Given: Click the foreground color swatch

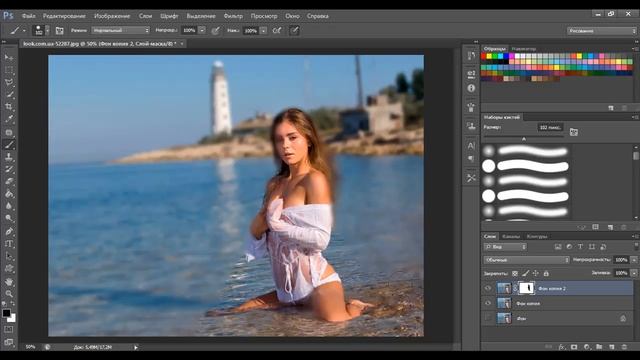Looking at the screenshot, I should pyautogui.click(x=6, y=313).
